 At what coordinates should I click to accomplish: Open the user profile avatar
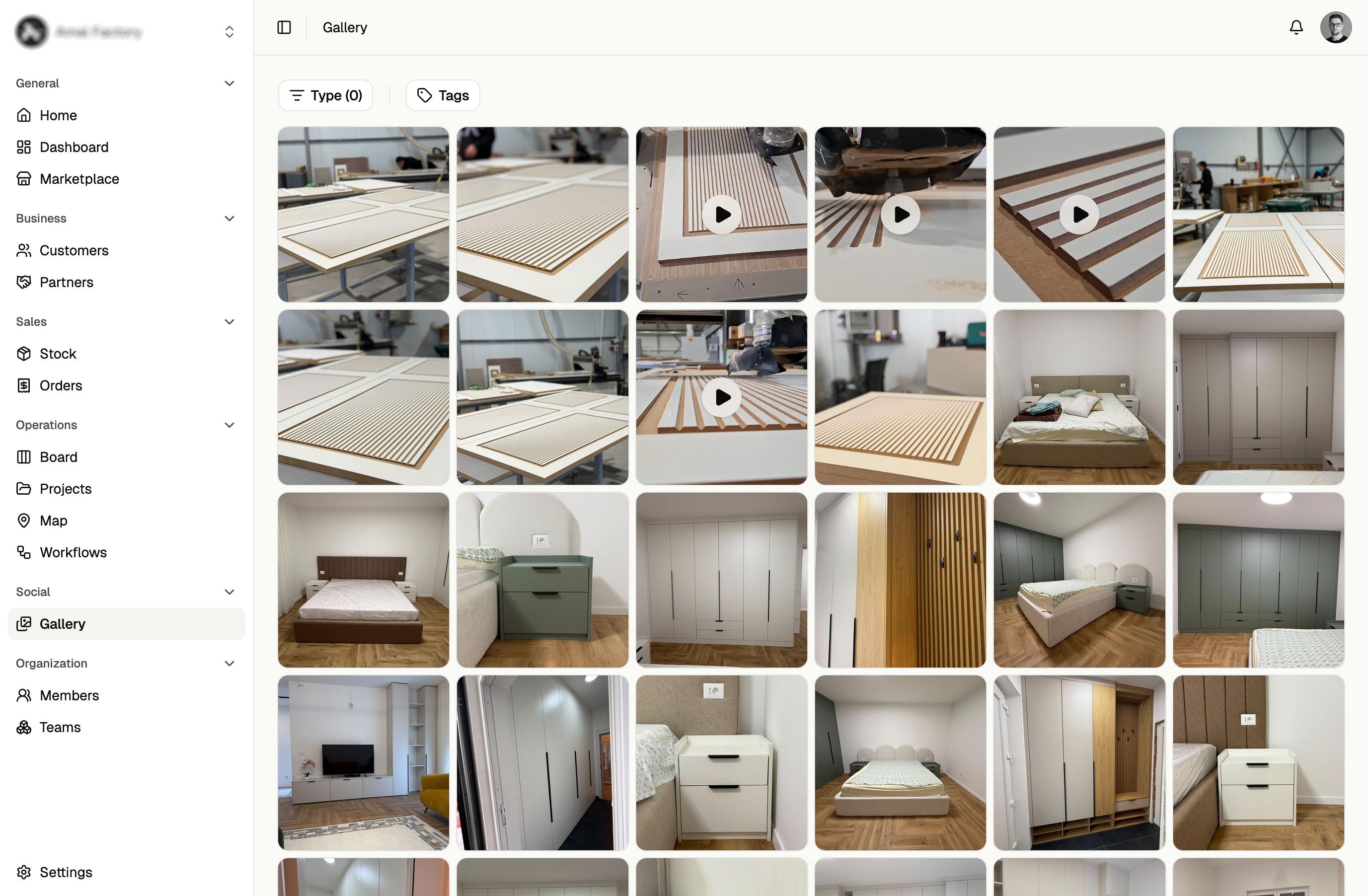pyautogui.click(x=1336, y=28)
